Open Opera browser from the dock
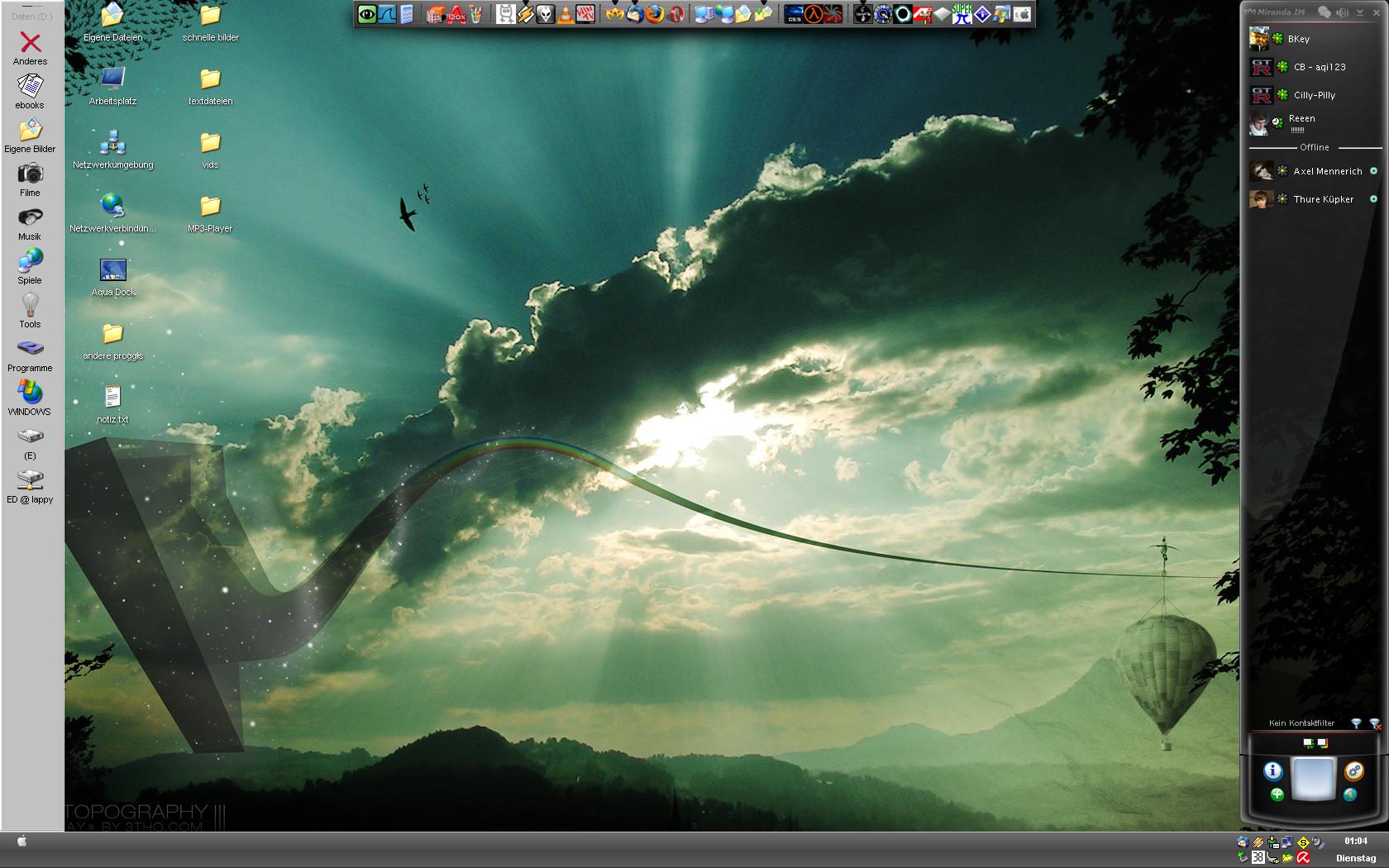The height and width of the screenshot is (868, 1389). pos(675,14)
